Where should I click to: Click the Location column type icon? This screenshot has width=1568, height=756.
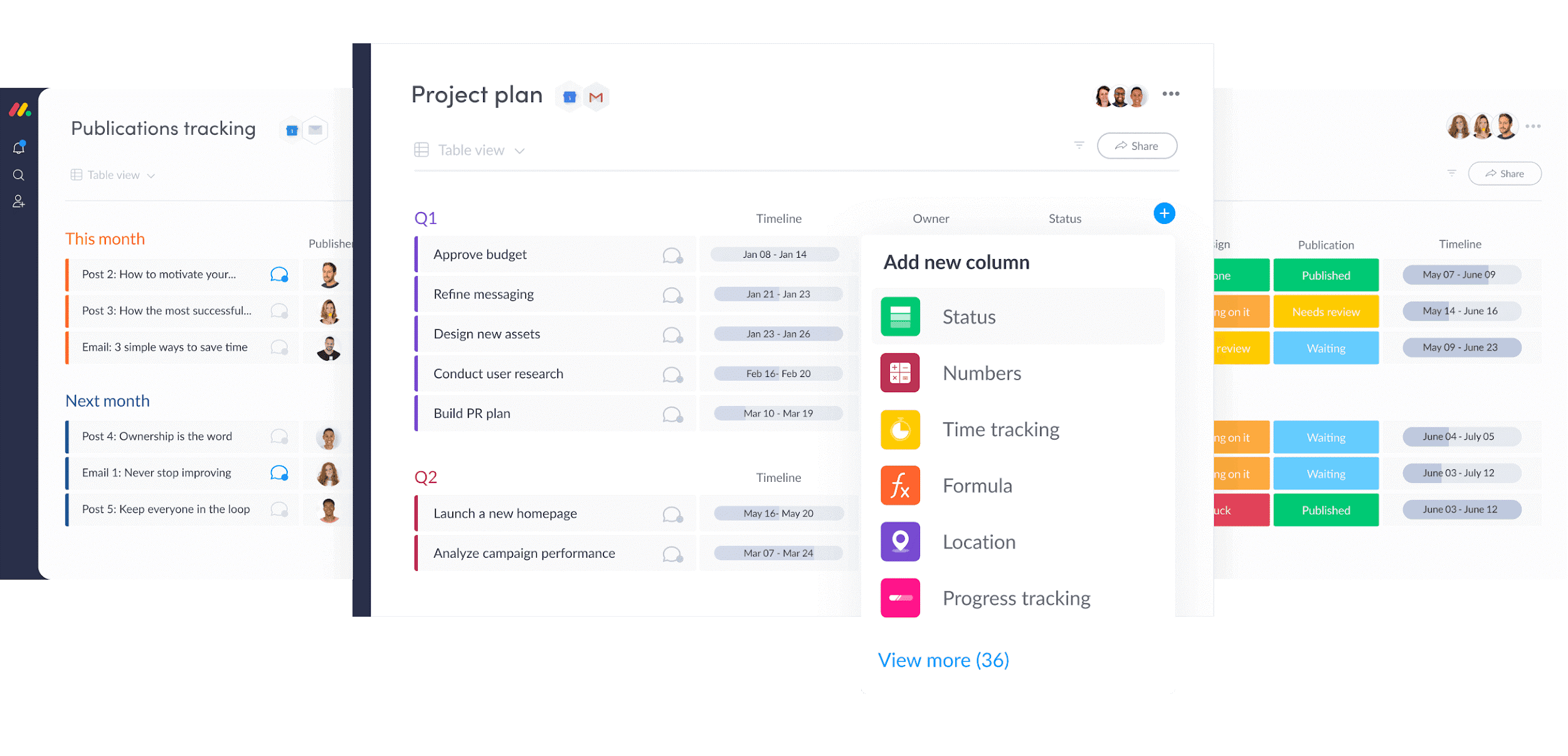coord(898,540)
